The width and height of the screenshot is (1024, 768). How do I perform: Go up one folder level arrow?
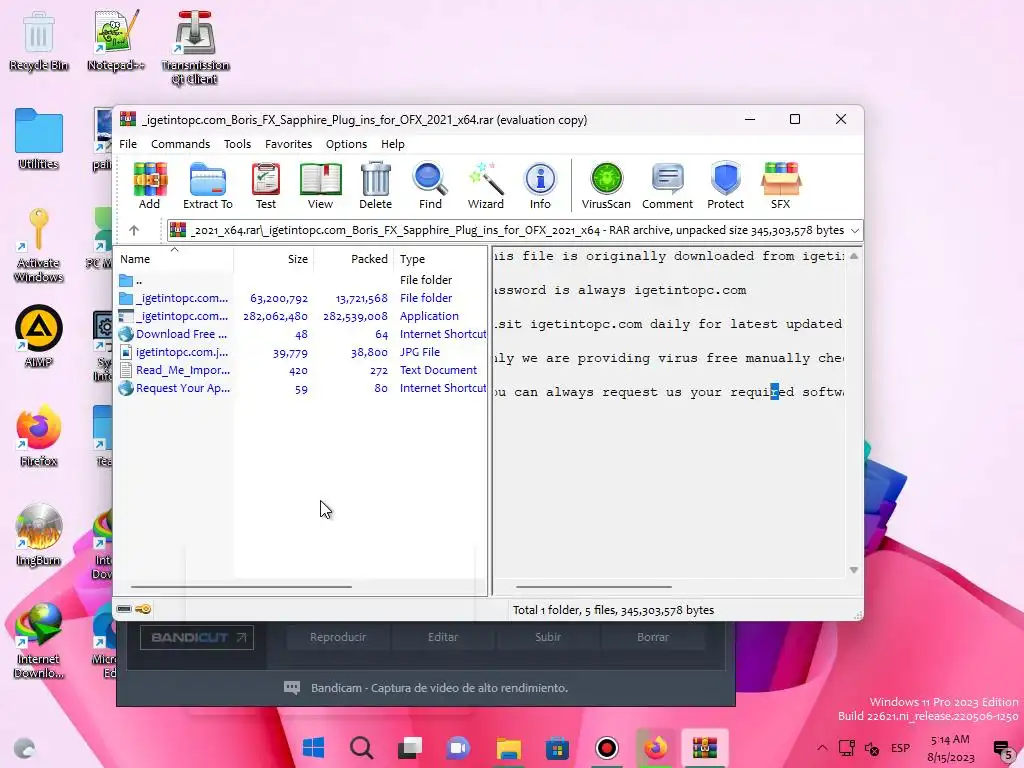click(134, 230)
